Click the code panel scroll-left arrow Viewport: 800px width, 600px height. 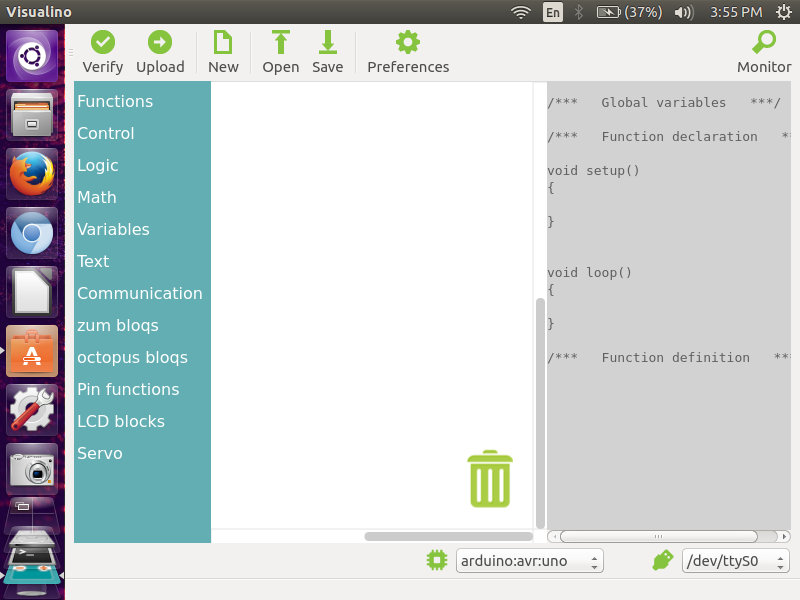pyautogui.click(x=554, y=536)
